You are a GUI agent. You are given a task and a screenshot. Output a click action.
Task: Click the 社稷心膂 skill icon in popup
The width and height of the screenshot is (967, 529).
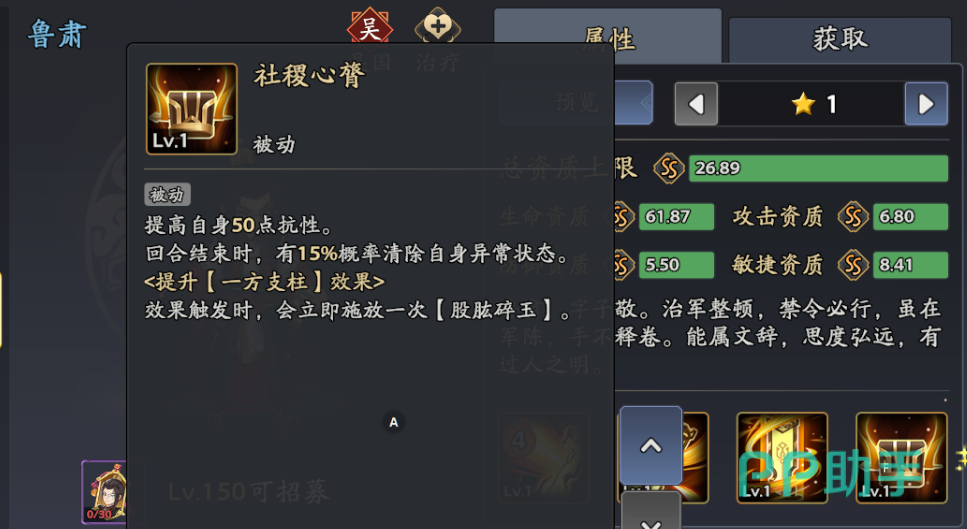click(x=191, y=109)
